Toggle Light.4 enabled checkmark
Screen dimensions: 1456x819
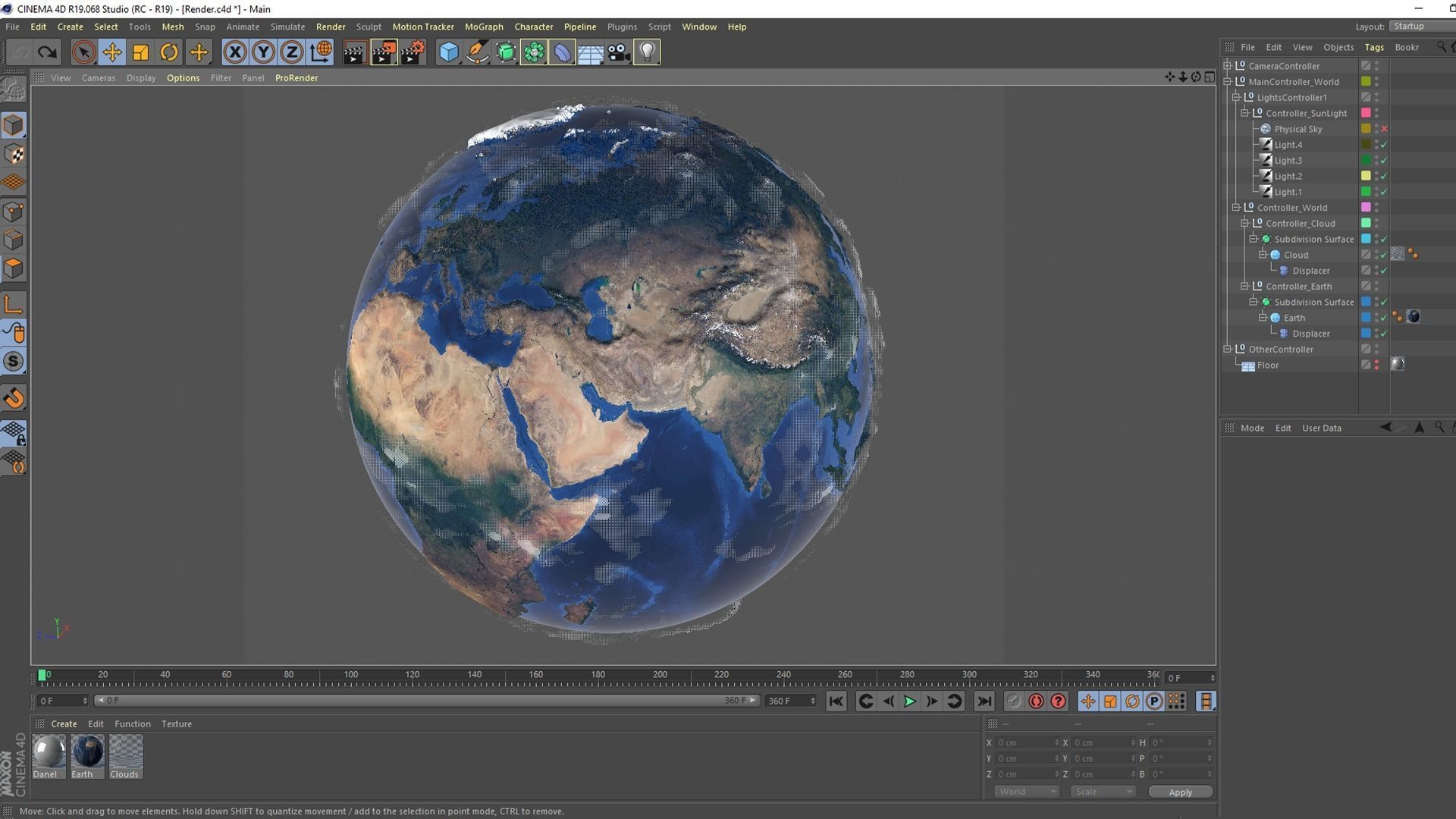1384,145
